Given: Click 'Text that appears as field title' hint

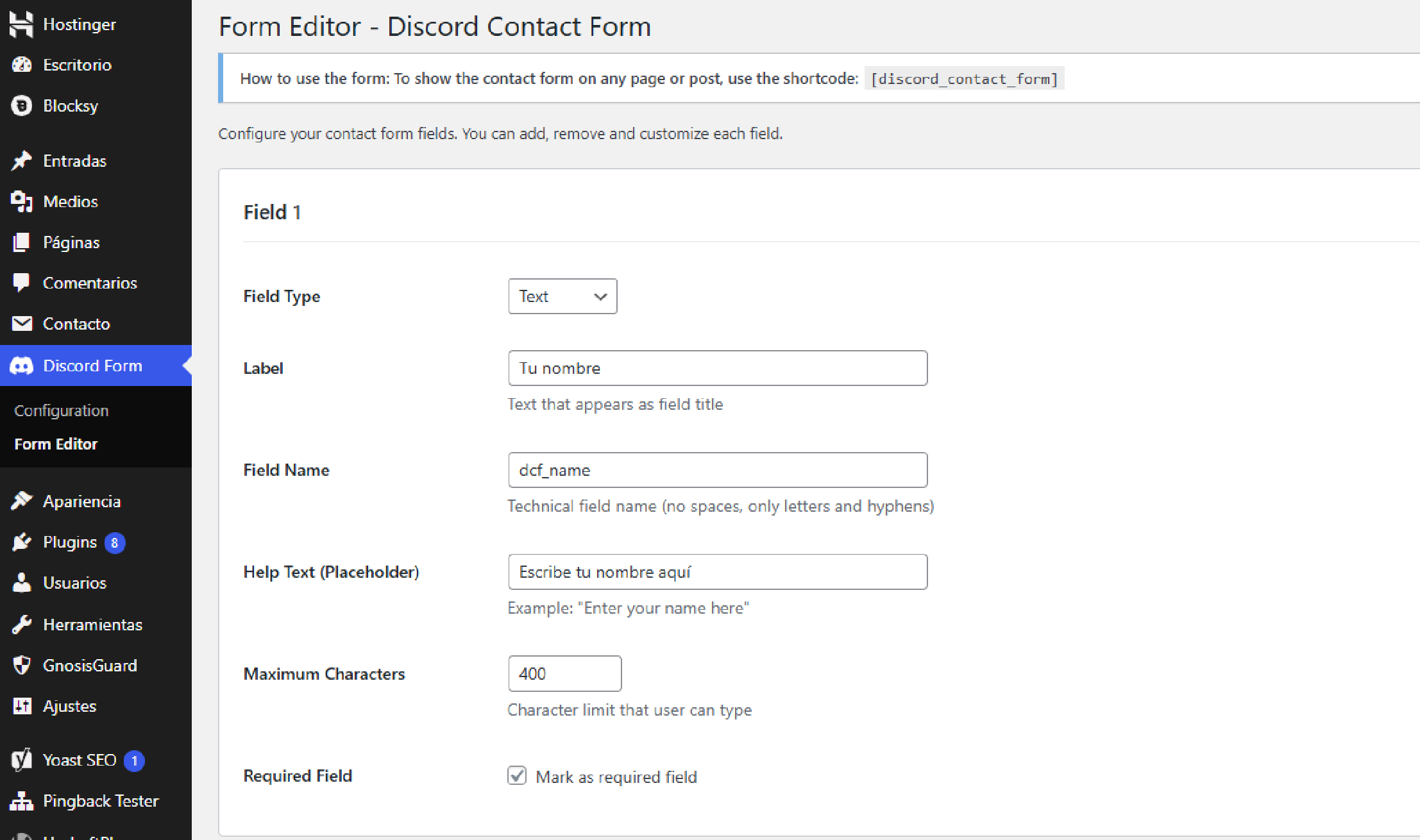Looking at the screenshot, I should coord(615,405).
